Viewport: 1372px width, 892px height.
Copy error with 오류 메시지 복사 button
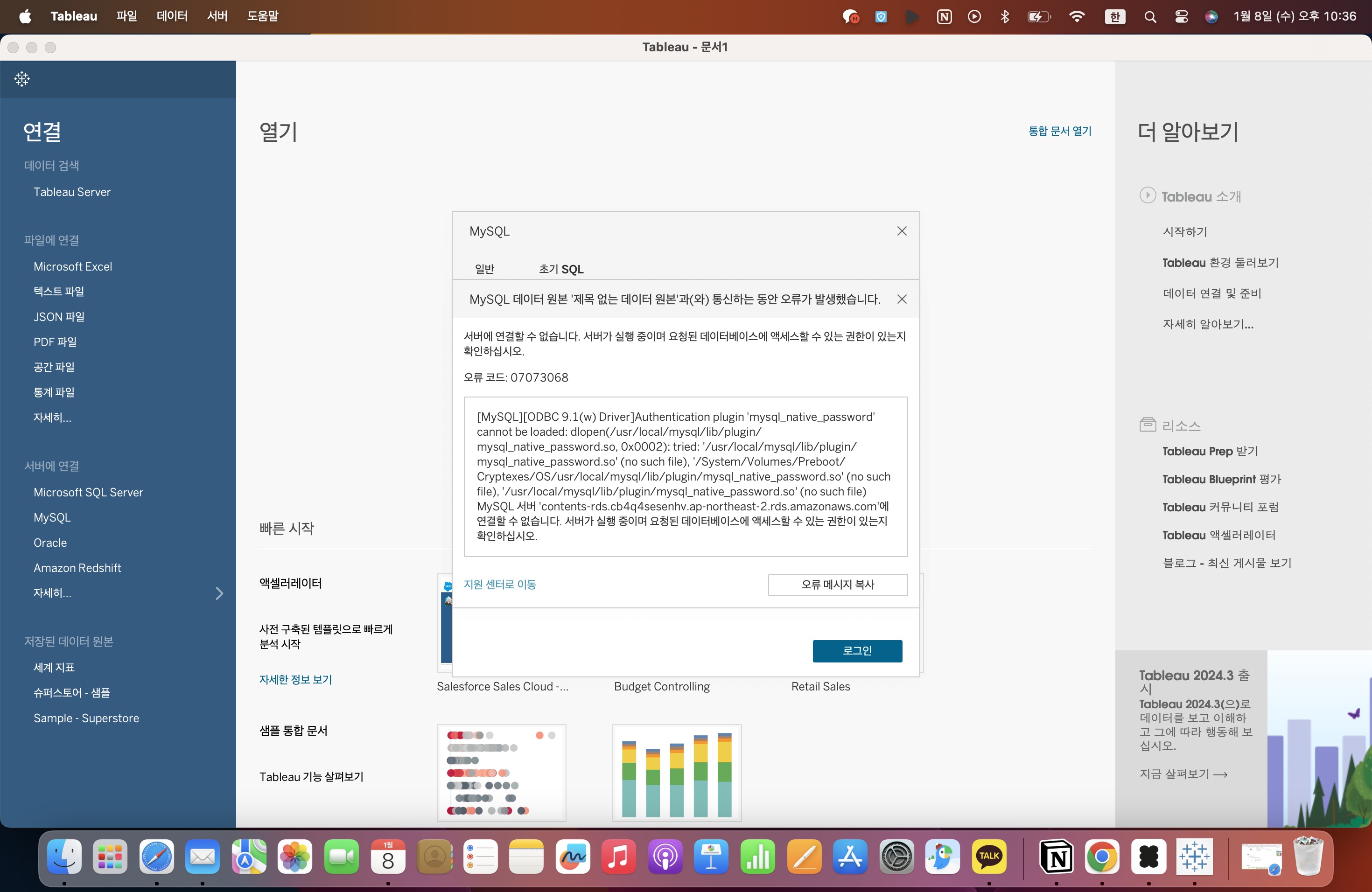[838, 584]
